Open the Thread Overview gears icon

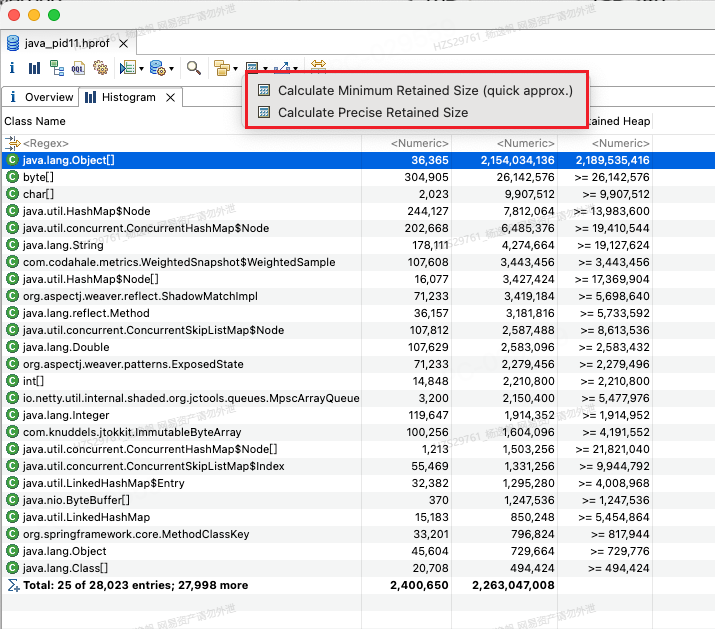[100, 68]
